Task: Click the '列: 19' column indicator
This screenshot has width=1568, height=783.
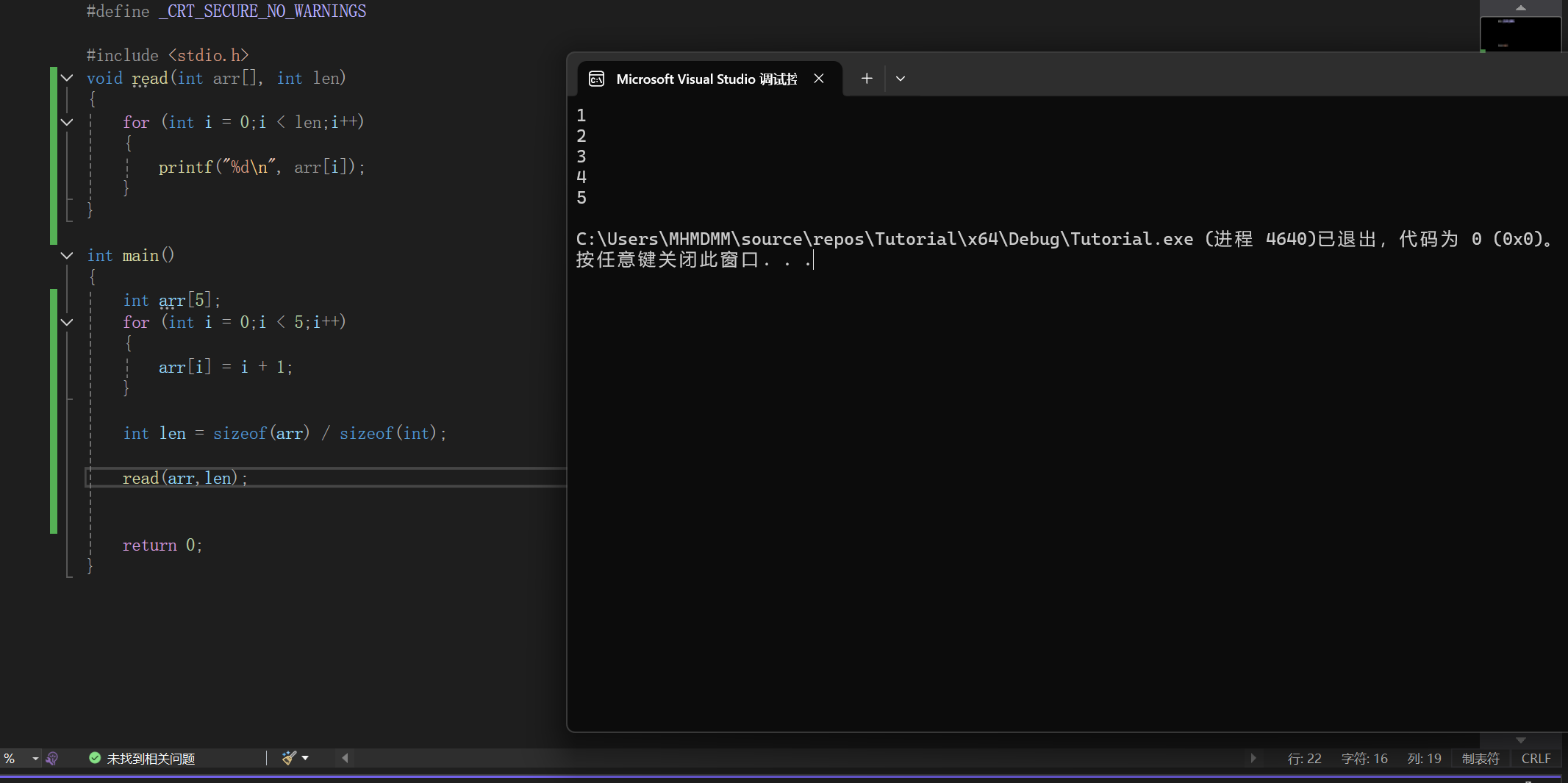Action: (1424, 758)
